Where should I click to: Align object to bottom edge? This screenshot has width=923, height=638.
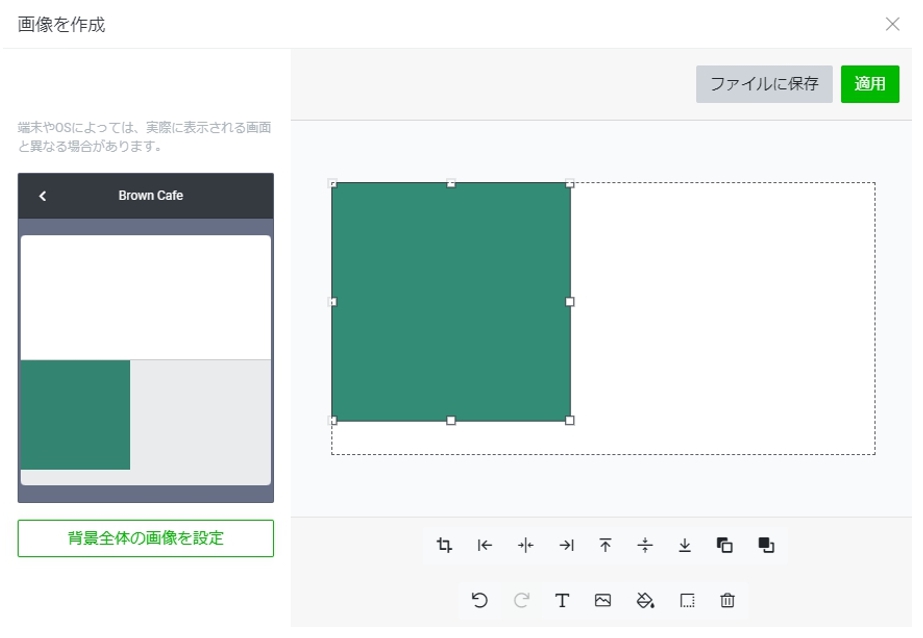(x=685, y=545)
